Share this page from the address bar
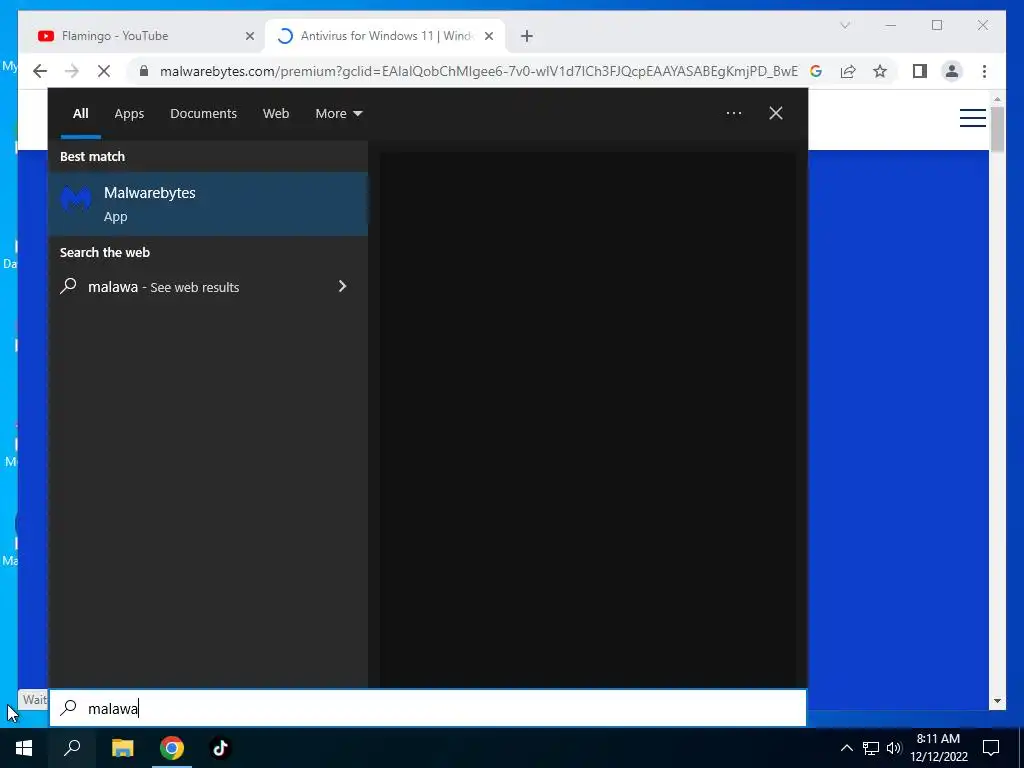This screenshot has width=1024, height=768. point(848,71)
